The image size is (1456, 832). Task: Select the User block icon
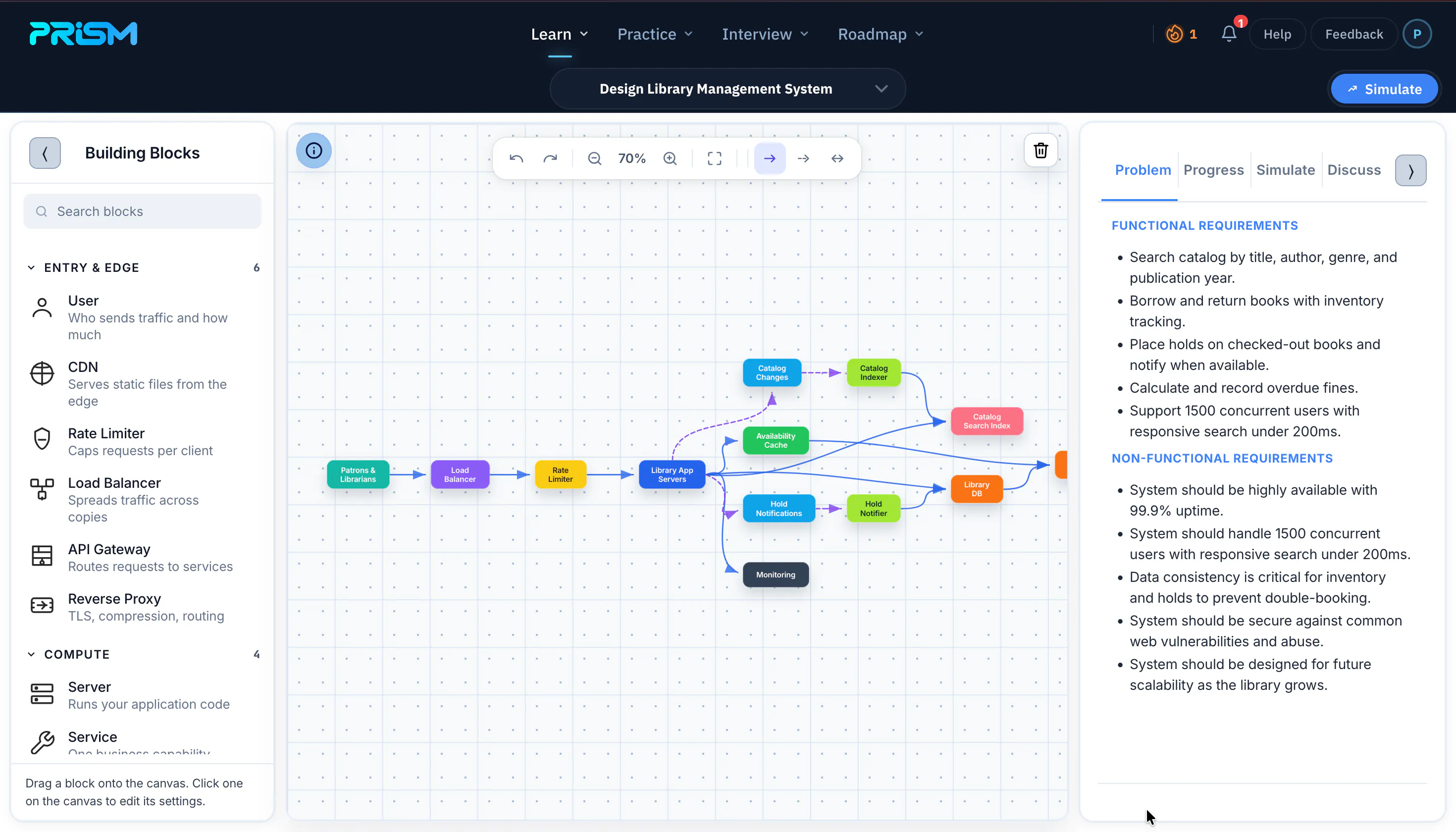click(x=42, y=308)
